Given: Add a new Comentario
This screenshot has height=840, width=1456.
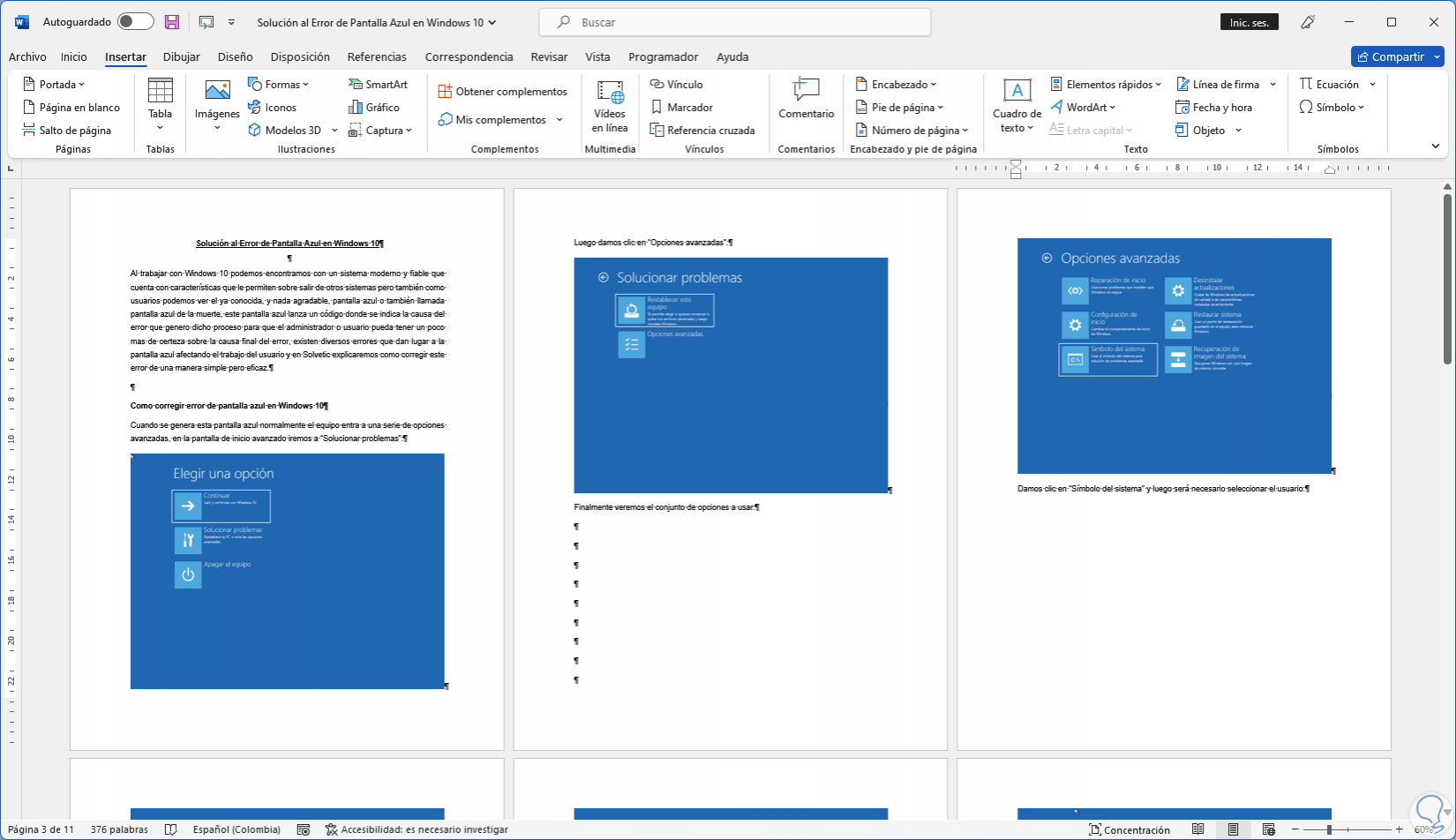Looking at the screenshot, I should tap(807, 99).
